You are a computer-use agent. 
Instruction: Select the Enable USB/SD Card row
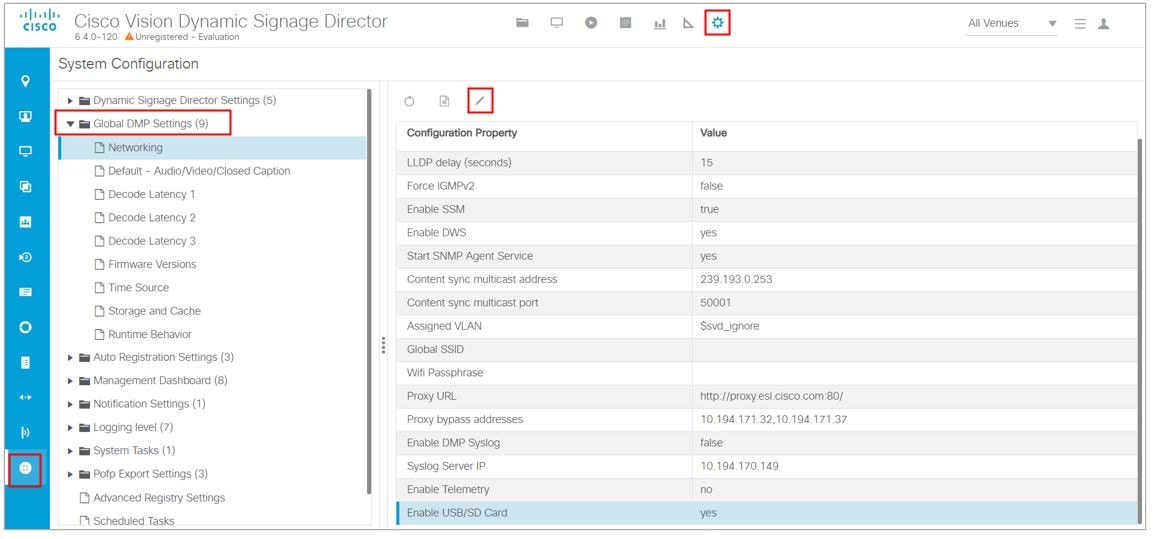pos(767,513)
